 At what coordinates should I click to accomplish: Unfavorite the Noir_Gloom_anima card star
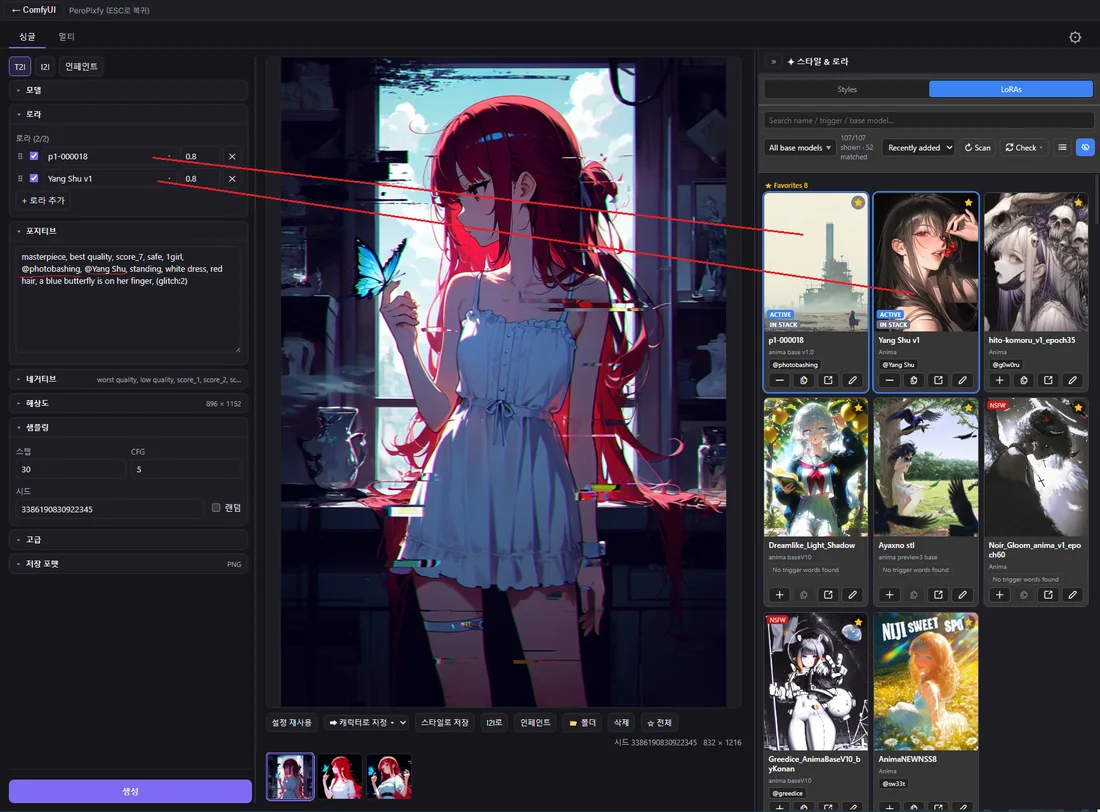tap(1078, 408)
